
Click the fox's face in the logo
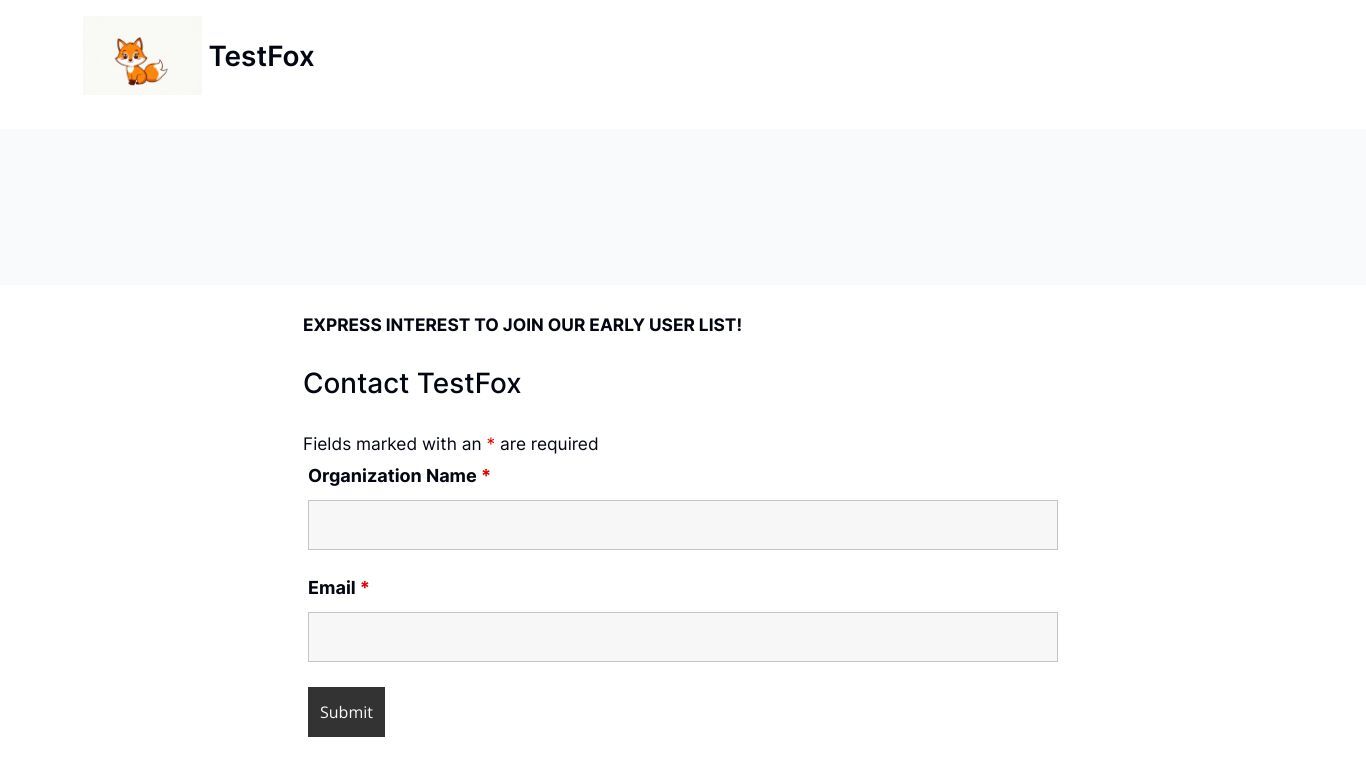coord(129,52)
